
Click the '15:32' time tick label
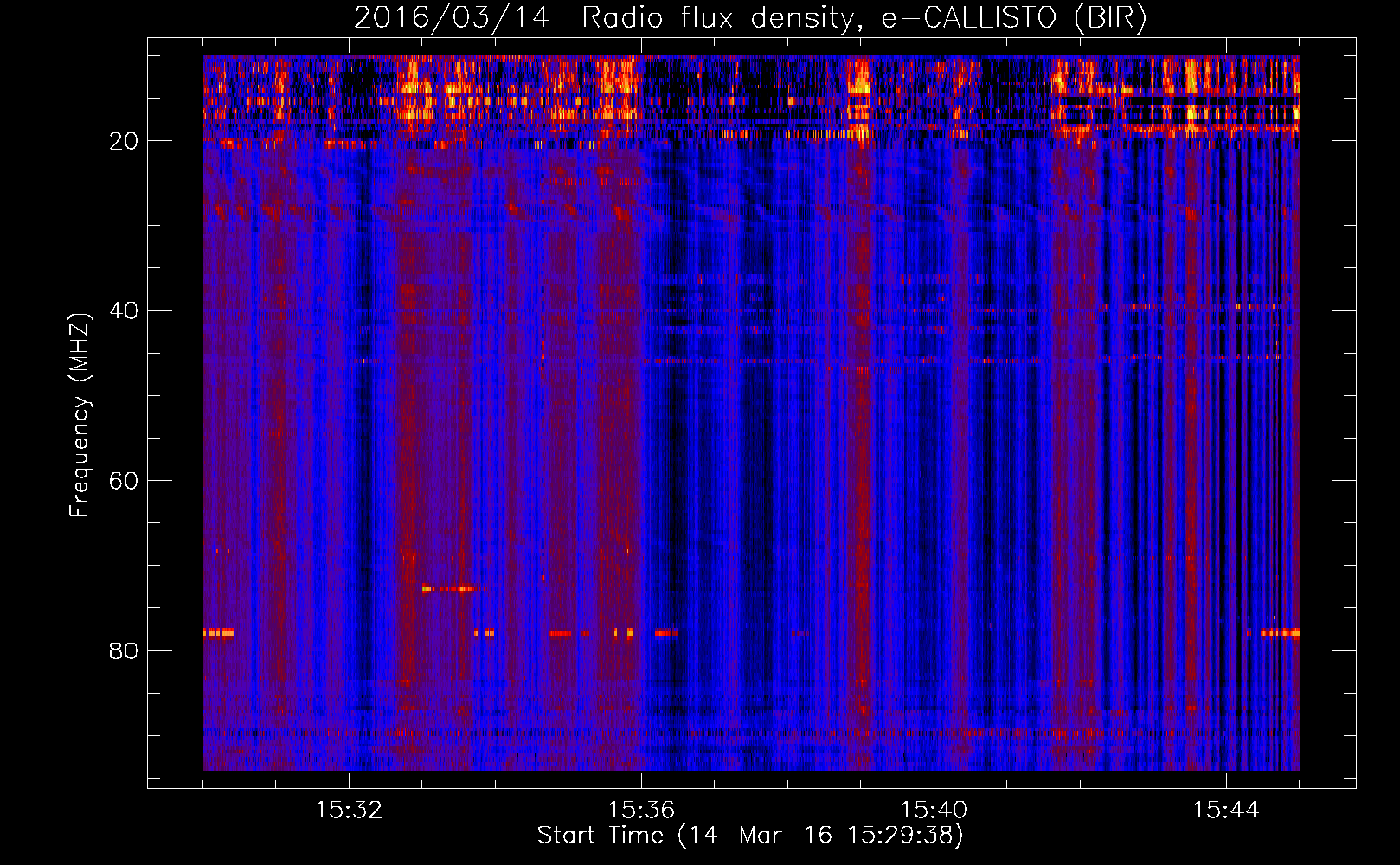(349, 811)
